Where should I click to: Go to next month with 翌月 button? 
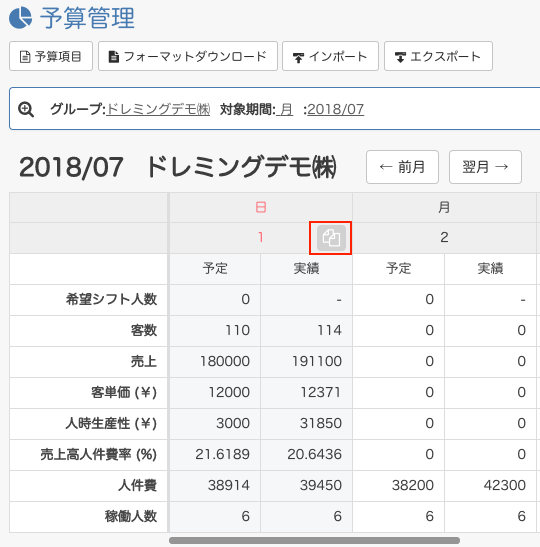tap(485, 167)
